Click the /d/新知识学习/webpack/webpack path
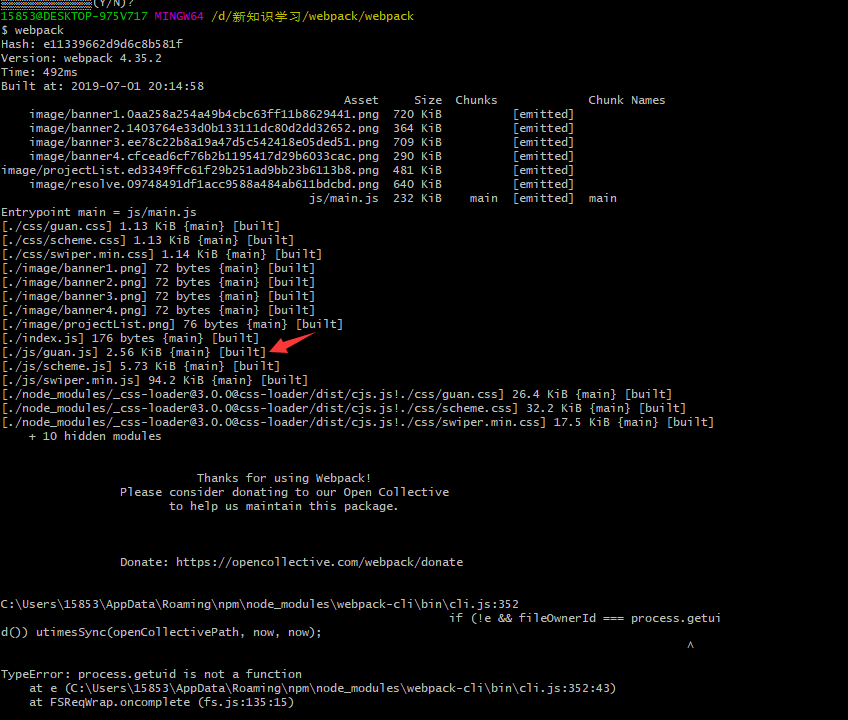Viewport: 848px width, 720px height. coord(313,16)
